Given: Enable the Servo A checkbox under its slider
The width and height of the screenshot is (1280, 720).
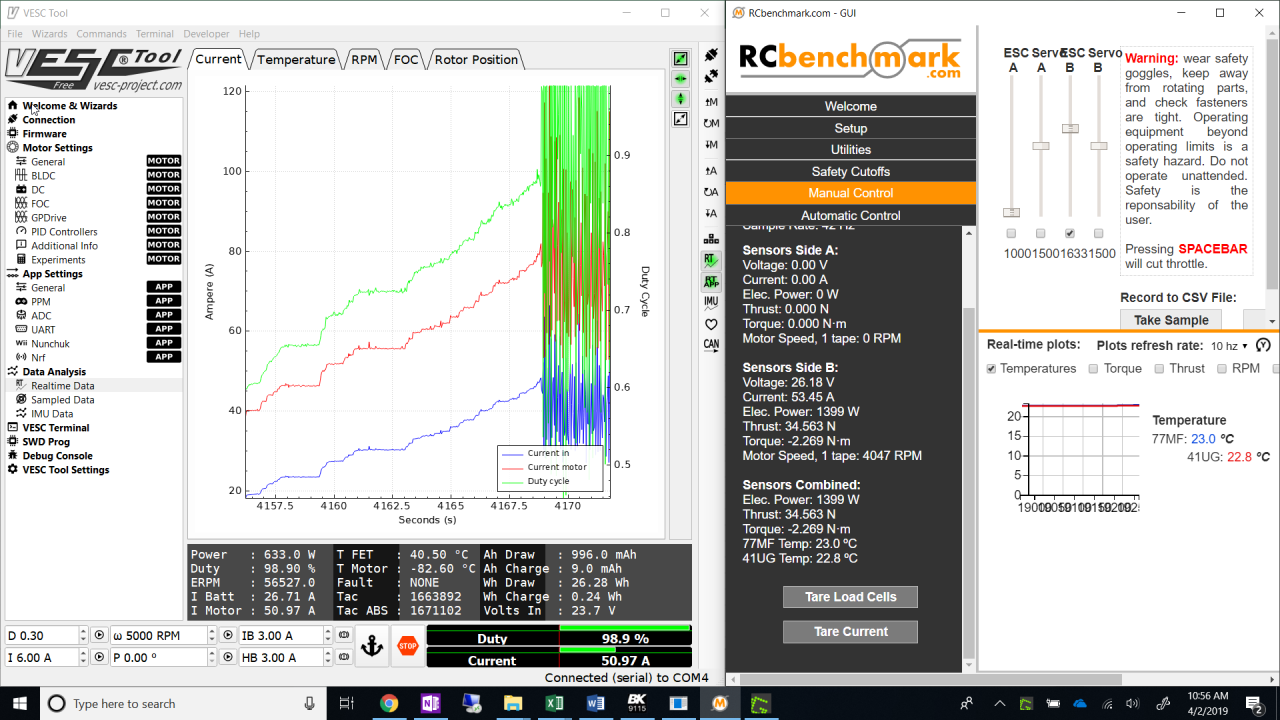Looking at the screenshot, I should tap(1040, 234).
